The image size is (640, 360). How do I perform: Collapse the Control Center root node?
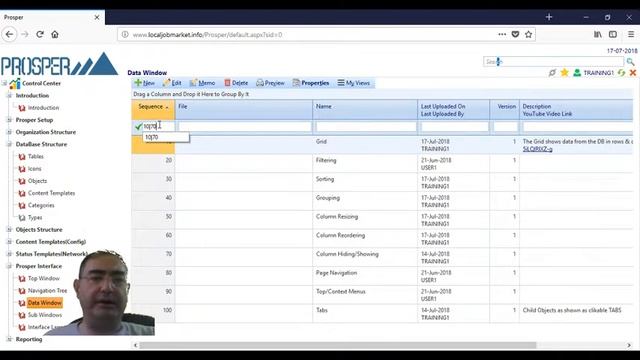pos(4,83)
